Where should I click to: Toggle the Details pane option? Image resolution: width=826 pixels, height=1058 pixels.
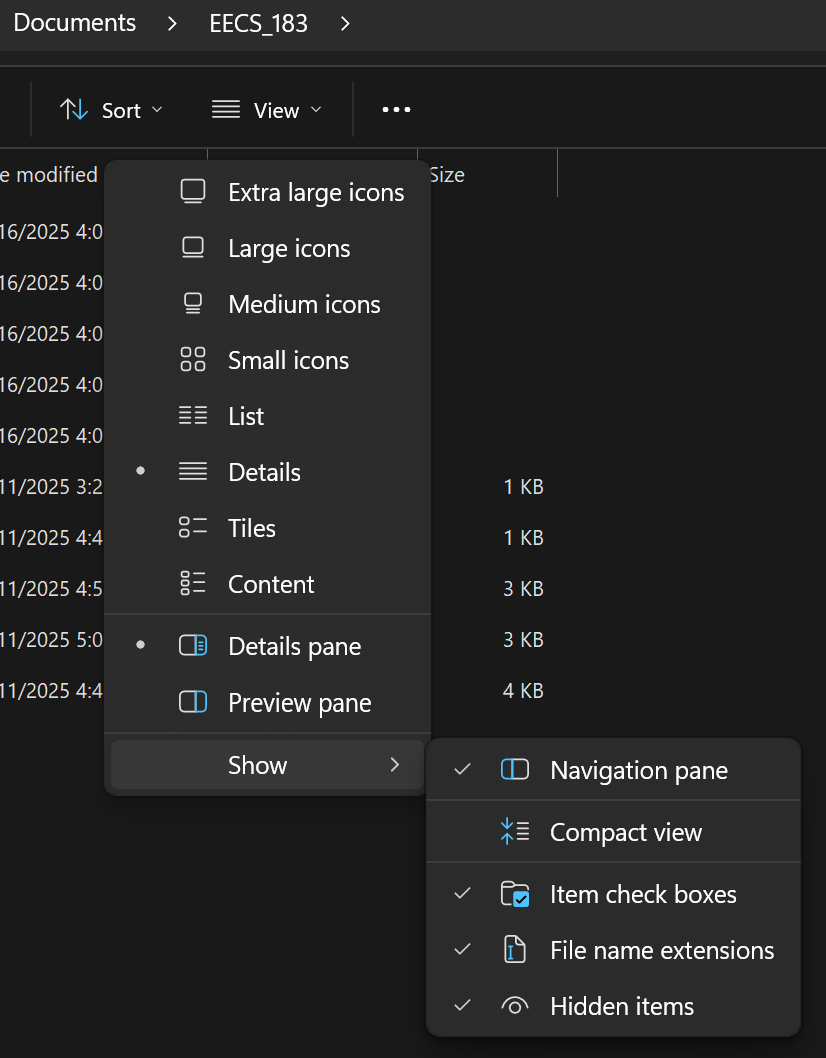pos(267,646)
